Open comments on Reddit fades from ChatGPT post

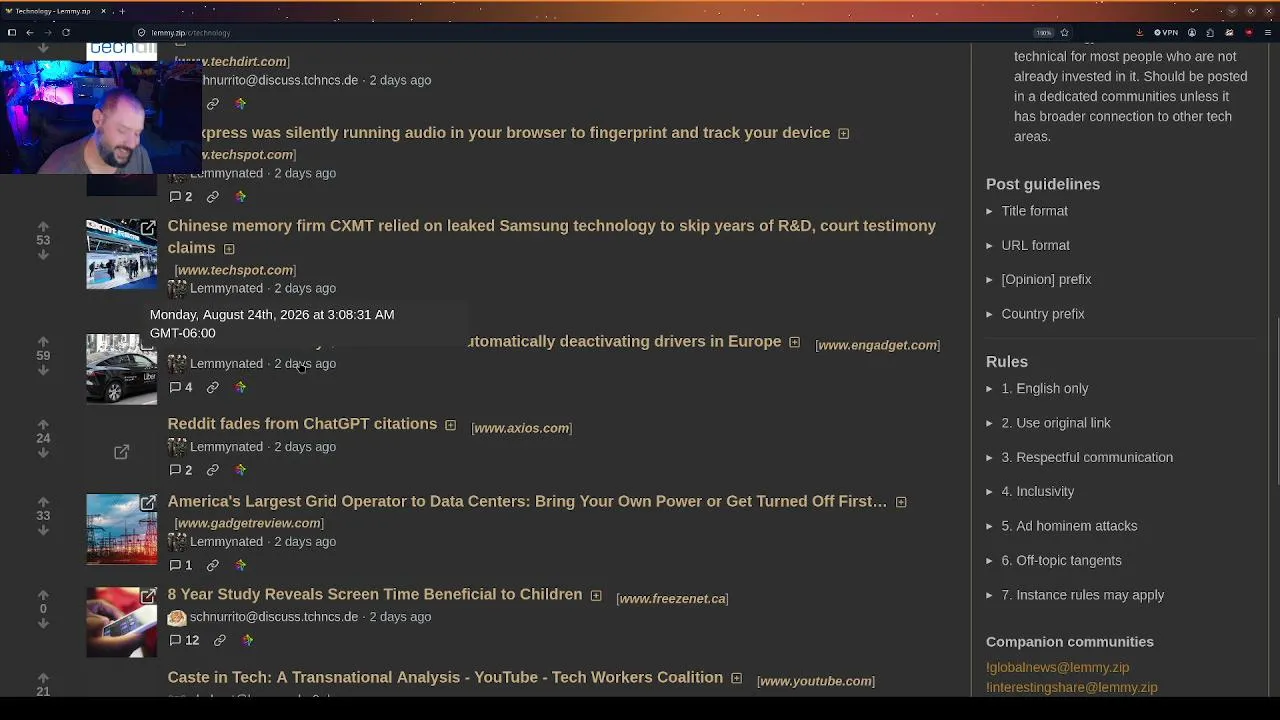181,470
